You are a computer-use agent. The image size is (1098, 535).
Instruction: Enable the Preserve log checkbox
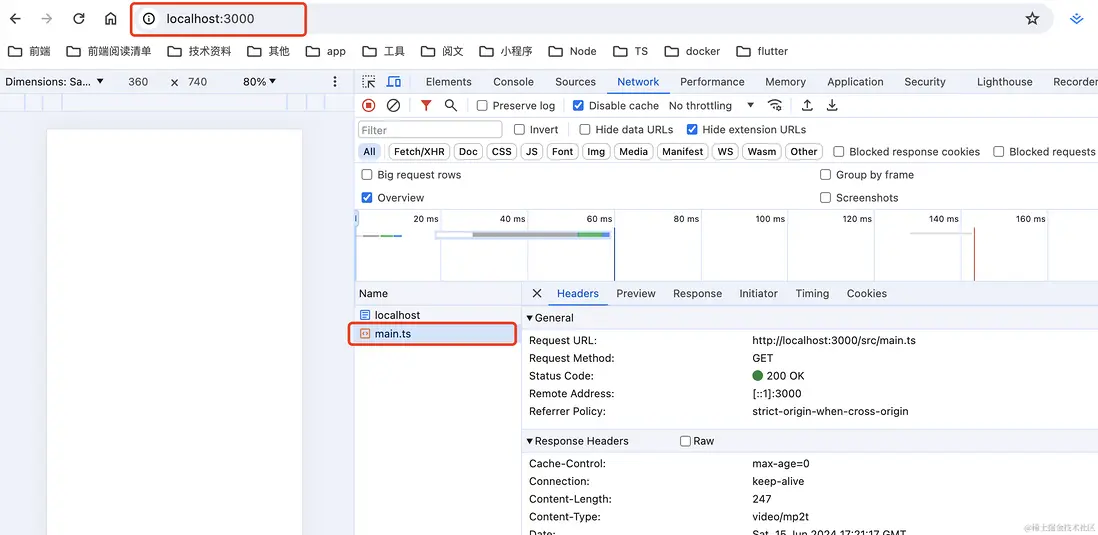click(482, 106)
